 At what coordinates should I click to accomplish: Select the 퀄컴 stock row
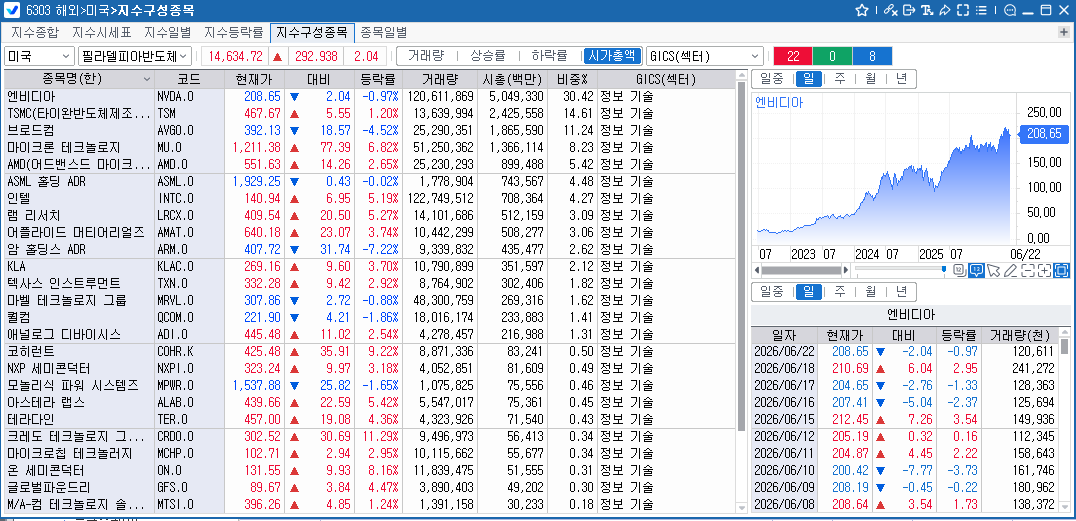pos(371,317)
